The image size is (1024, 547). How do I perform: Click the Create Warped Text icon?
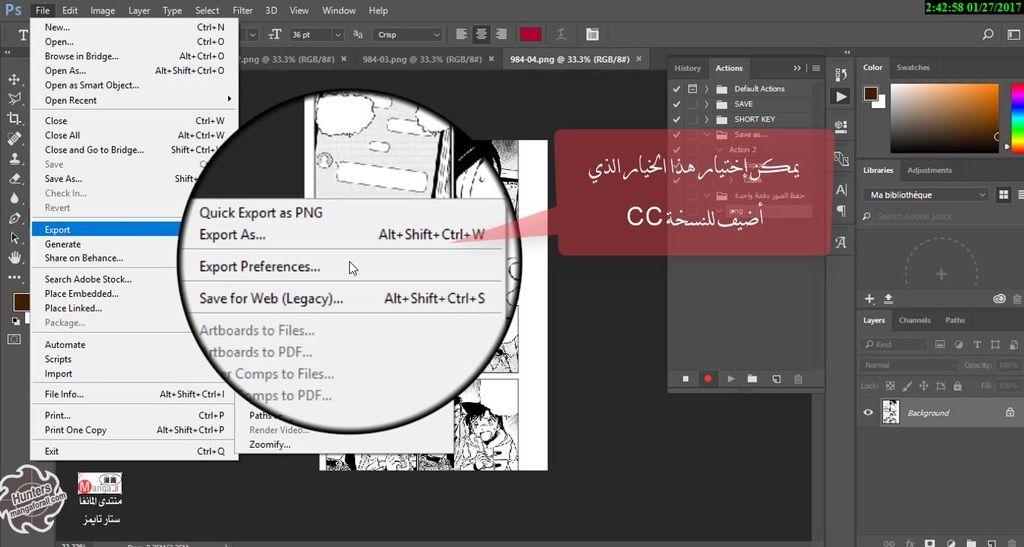tap(560, 35)
